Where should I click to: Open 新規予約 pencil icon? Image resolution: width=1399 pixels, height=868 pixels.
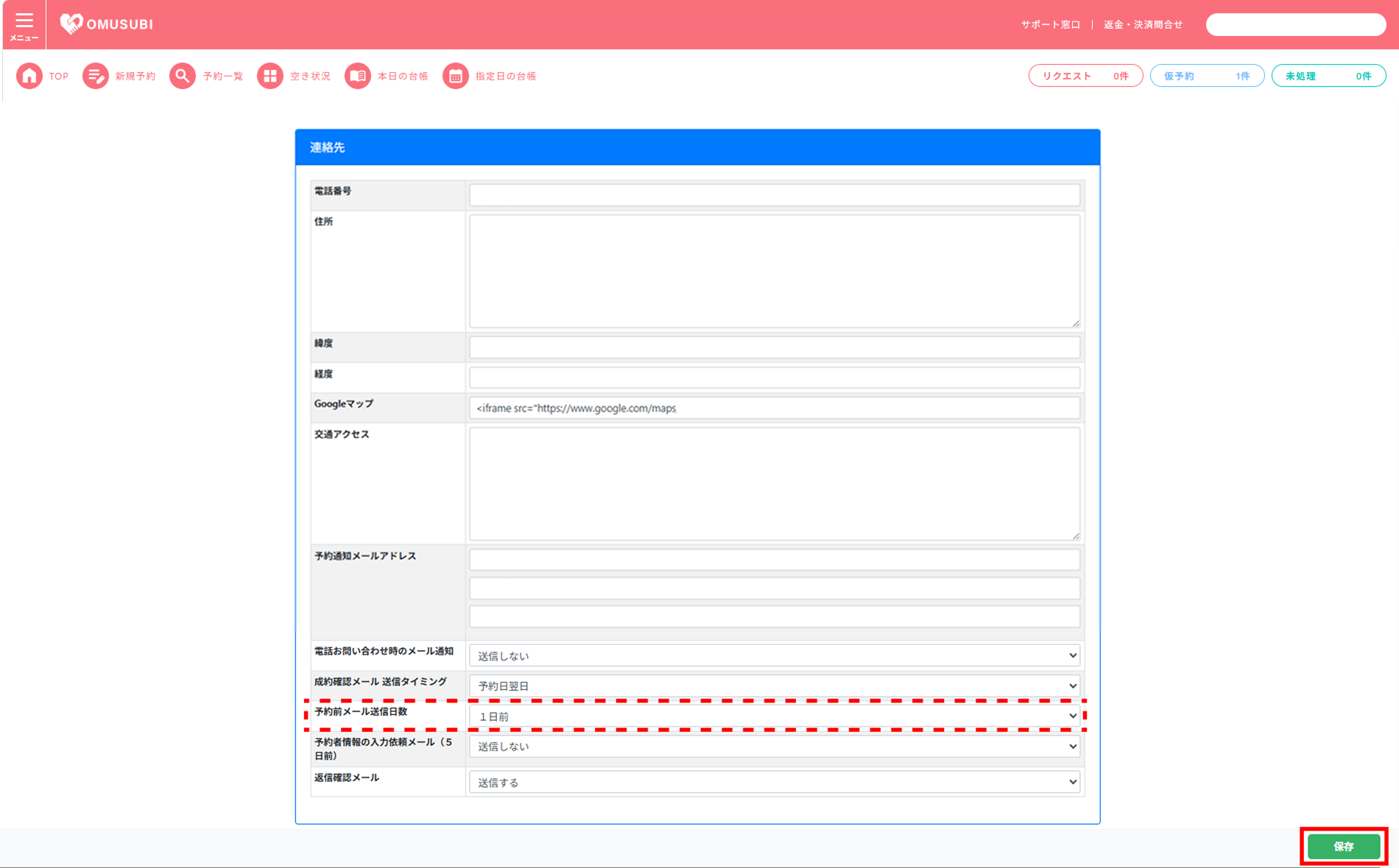[x=96, y=76]
